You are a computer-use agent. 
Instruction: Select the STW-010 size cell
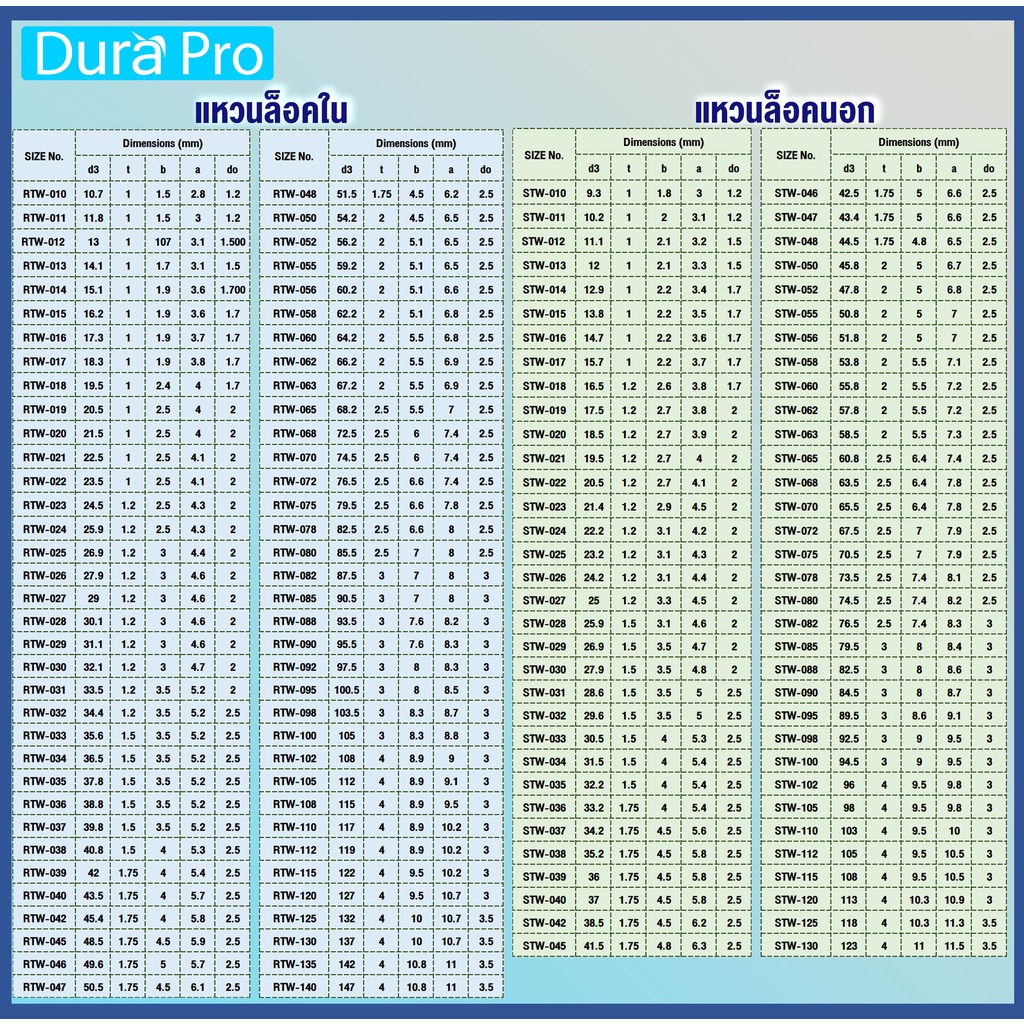point(544,193)
